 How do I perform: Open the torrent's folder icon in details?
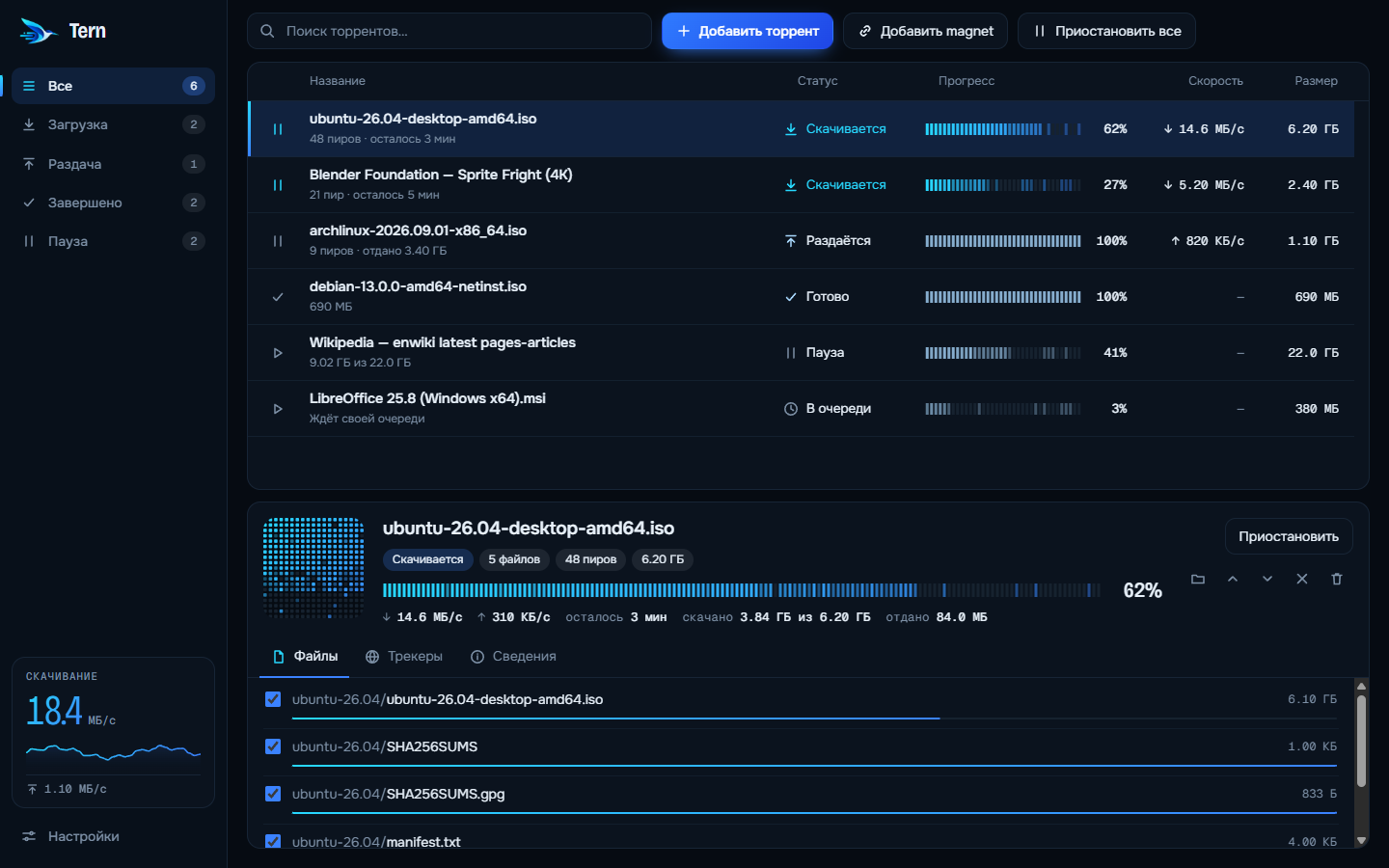point(1198,579)
